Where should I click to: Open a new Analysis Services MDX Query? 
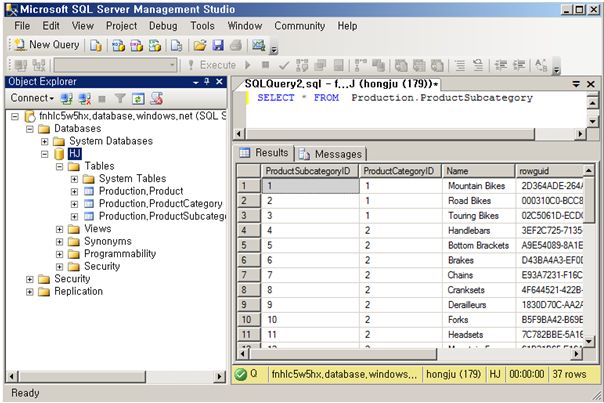118,45
